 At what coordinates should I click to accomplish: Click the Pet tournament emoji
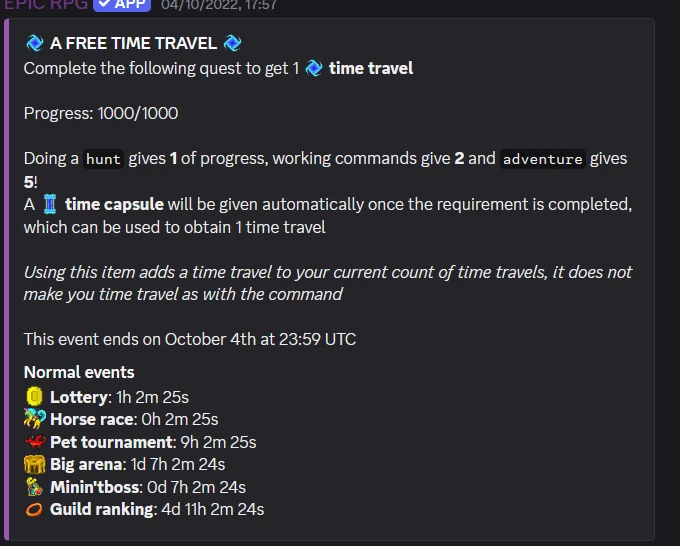pyautogui.click(x=34, y=442)
